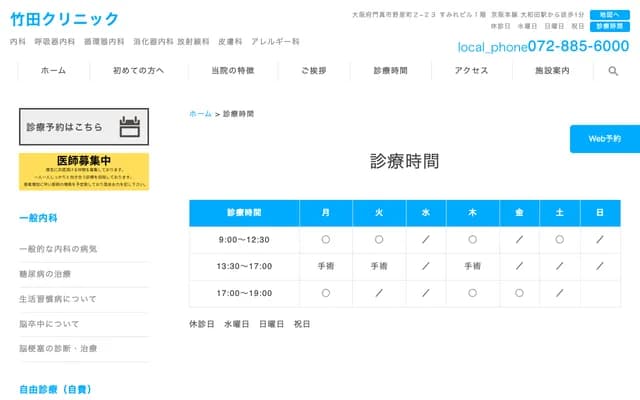Click the ホーム breadcrumb link
Image resolution: width=640 pixels, height=400 pixels.
[x=200, y=114]
